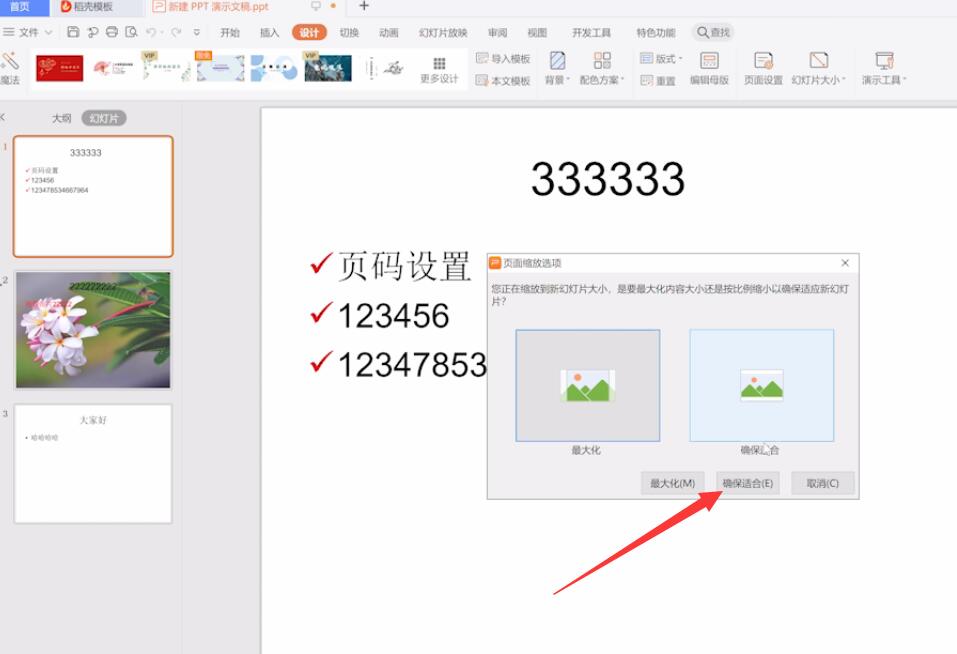Click 导入模板 import template
957x654 pixels.
point(503,59)
